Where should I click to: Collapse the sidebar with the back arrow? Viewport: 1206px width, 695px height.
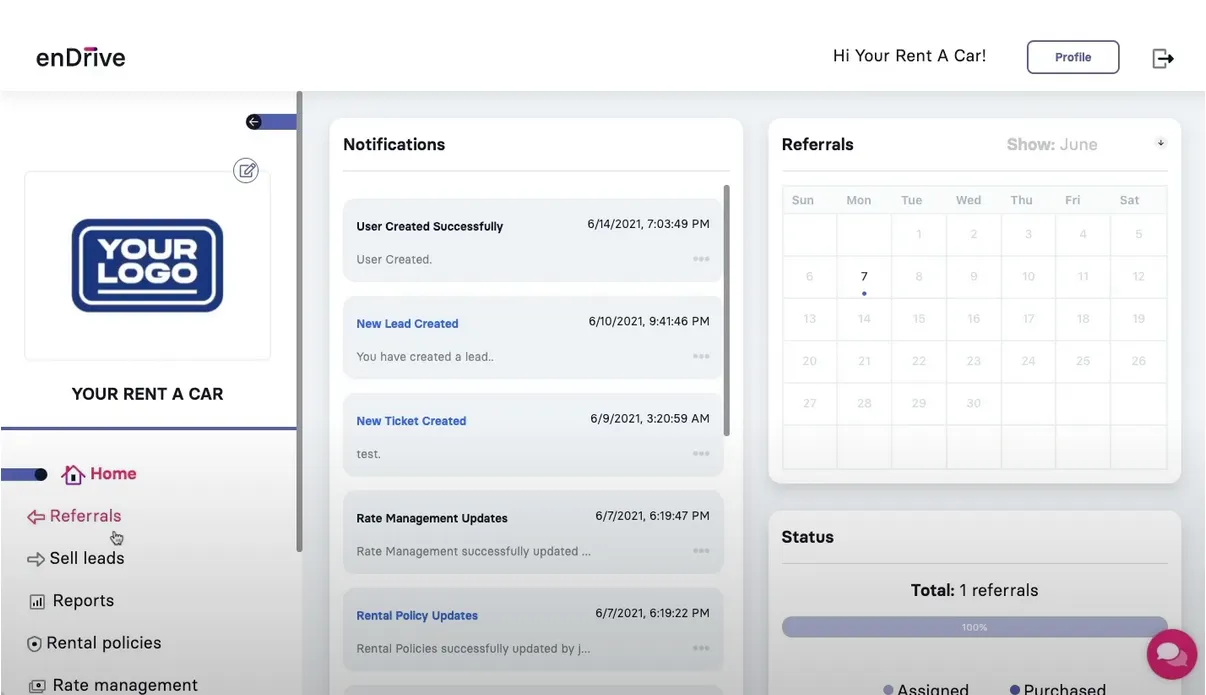pyautogui.click(x=254, y=122)
